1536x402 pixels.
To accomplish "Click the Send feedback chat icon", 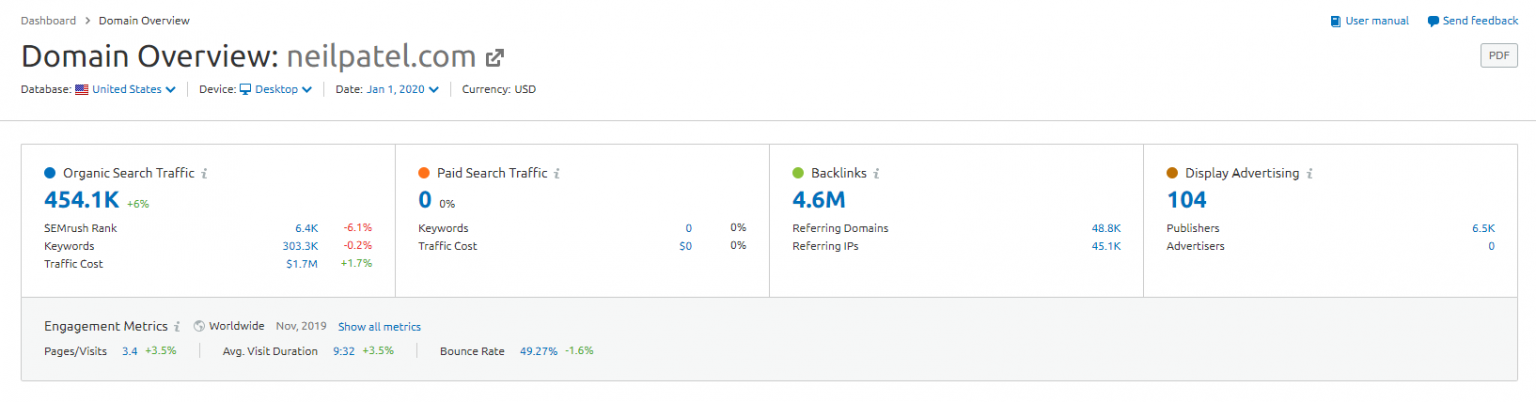I will 1432,21.
